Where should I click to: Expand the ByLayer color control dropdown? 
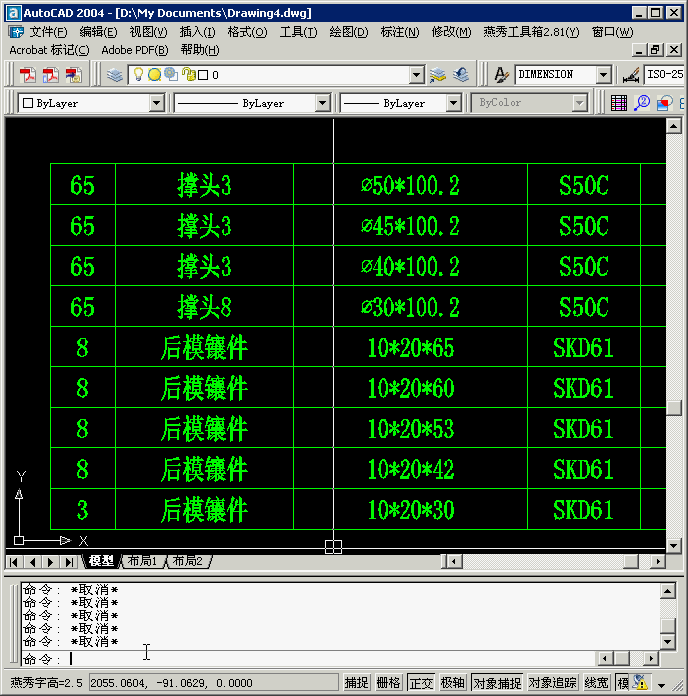(156, 103)
